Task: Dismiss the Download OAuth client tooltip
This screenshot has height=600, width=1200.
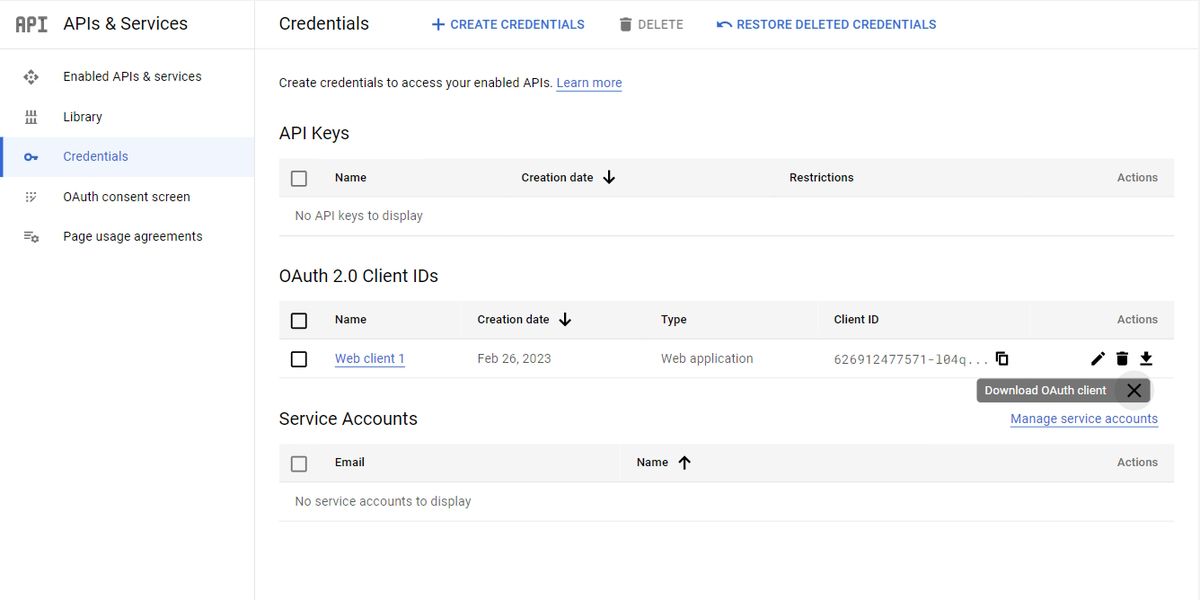Action: (1133, 391)
